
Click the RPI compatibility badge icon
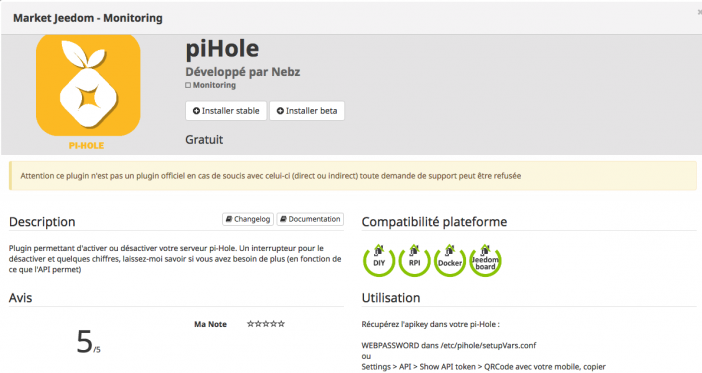414,261
